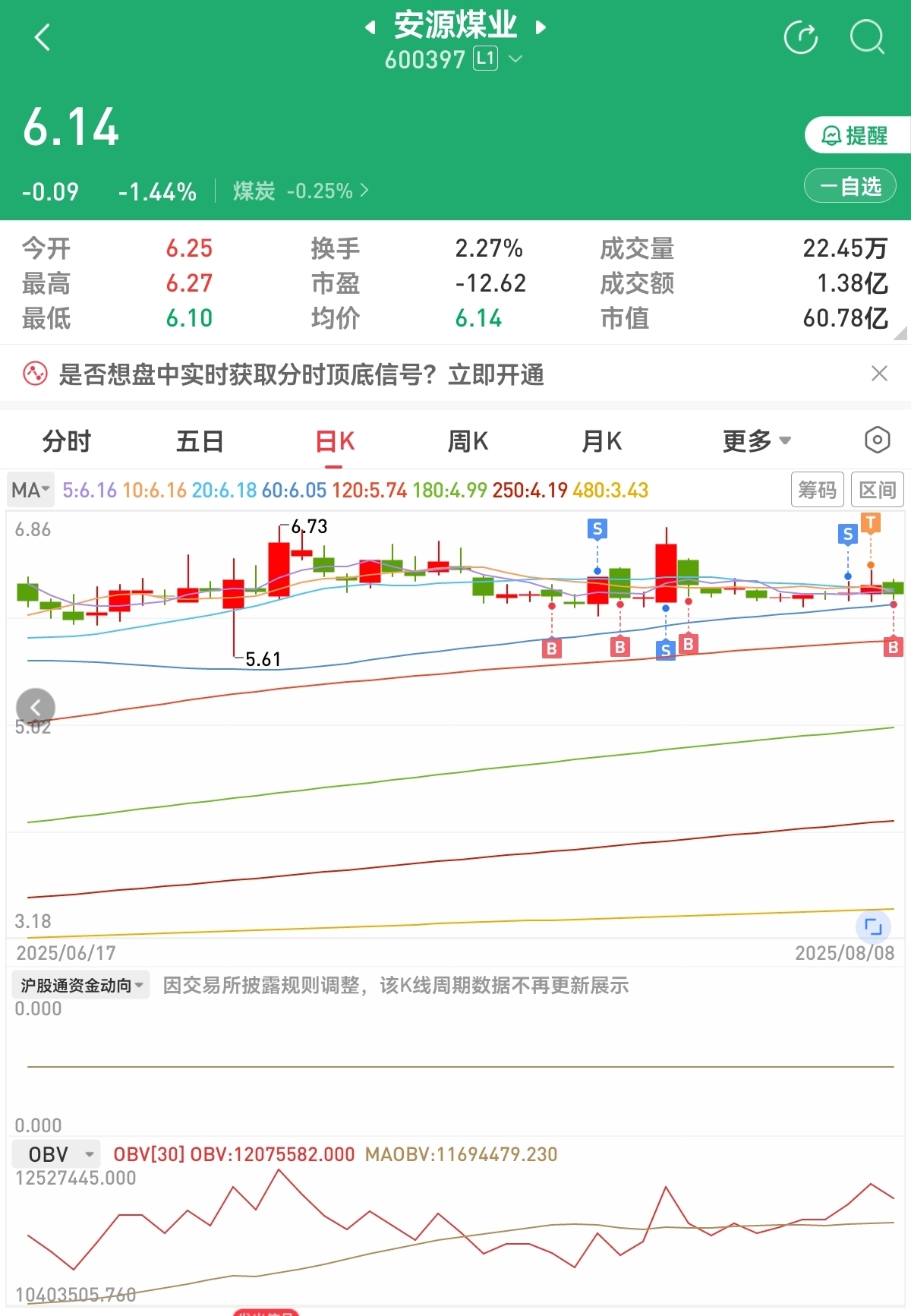Tap the T marker atop chart
Image resolution: width=911 pixels, height=1316 pixels.
coord(871,522)
